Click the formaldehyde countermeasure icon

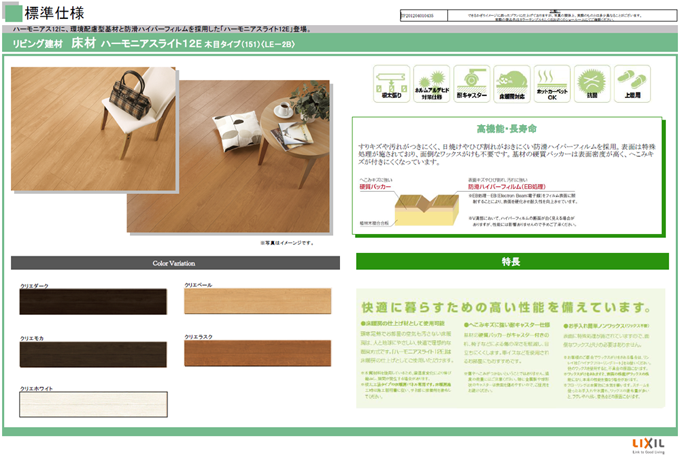click(x=432, y=84)
